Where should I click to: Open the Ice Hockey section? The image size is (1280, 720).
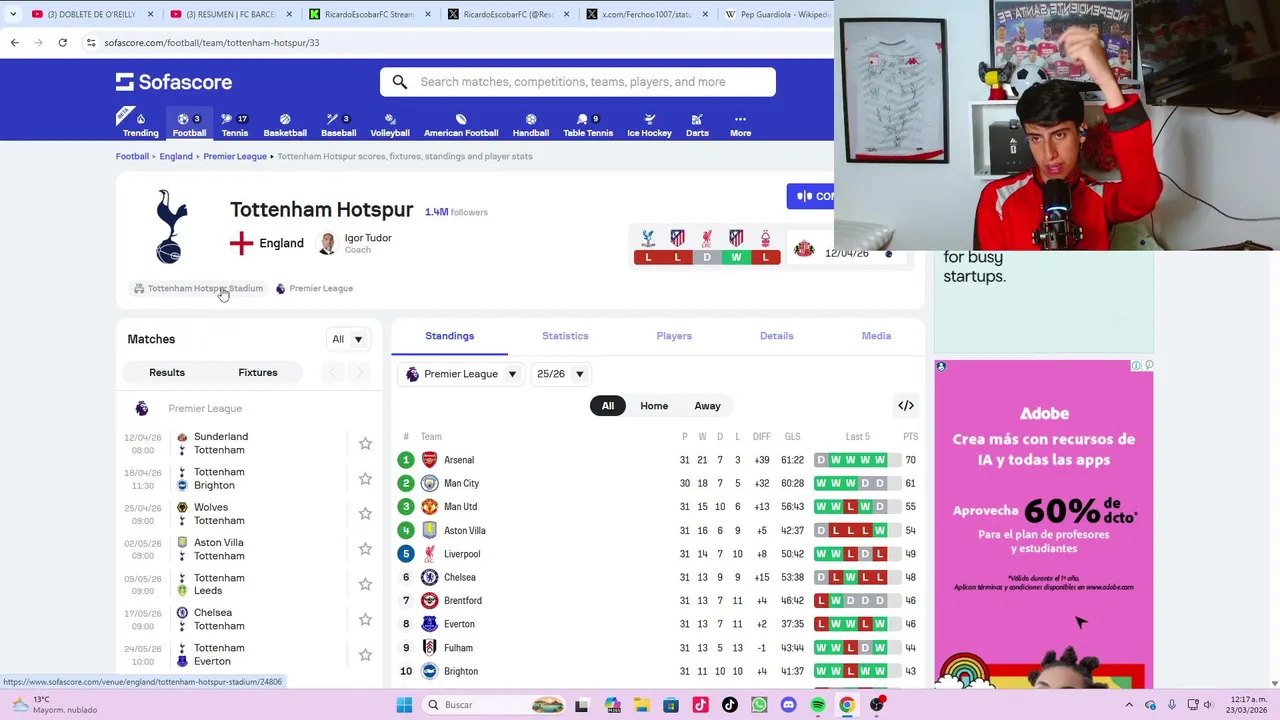point(649,124)
